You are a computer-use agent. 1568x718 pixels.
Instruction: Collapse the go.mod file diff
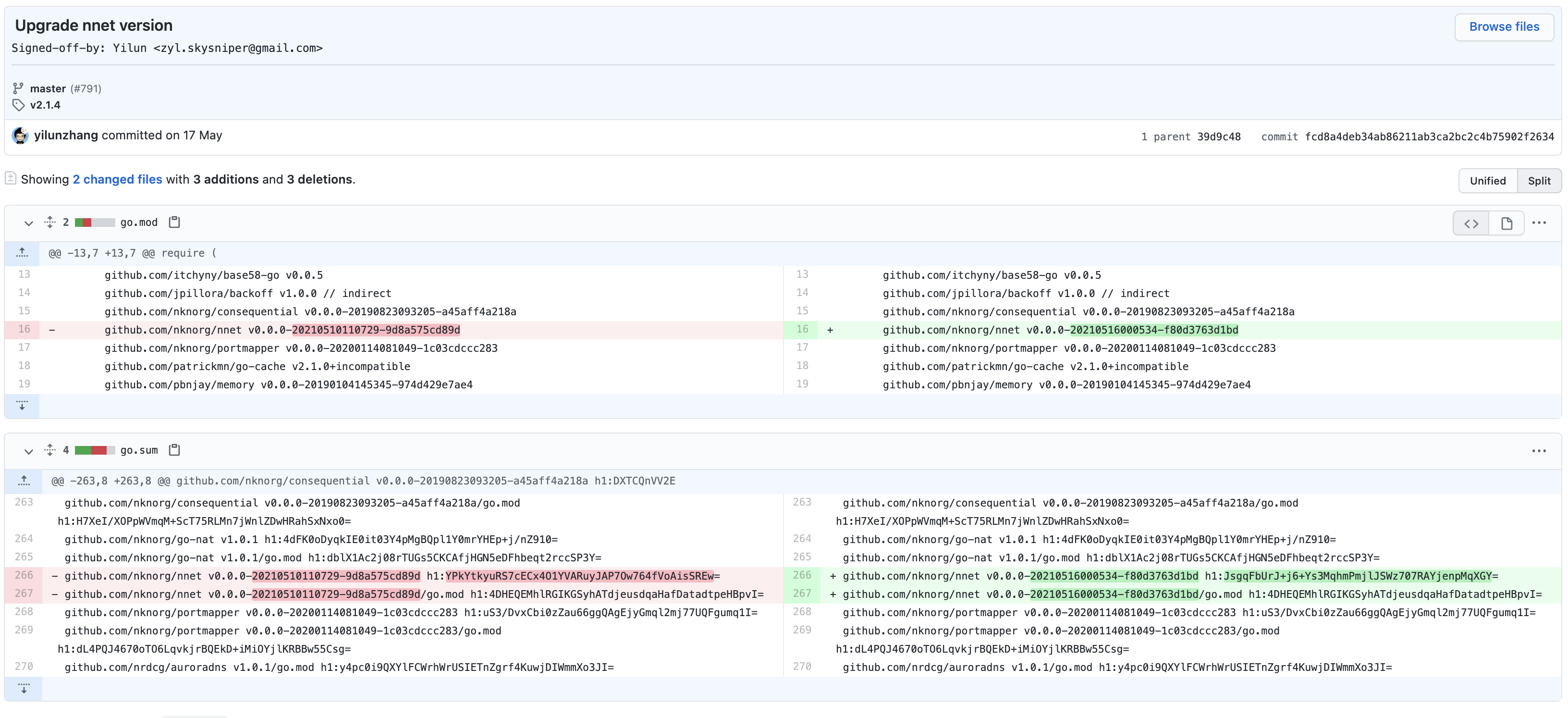(x=28, y=223)
